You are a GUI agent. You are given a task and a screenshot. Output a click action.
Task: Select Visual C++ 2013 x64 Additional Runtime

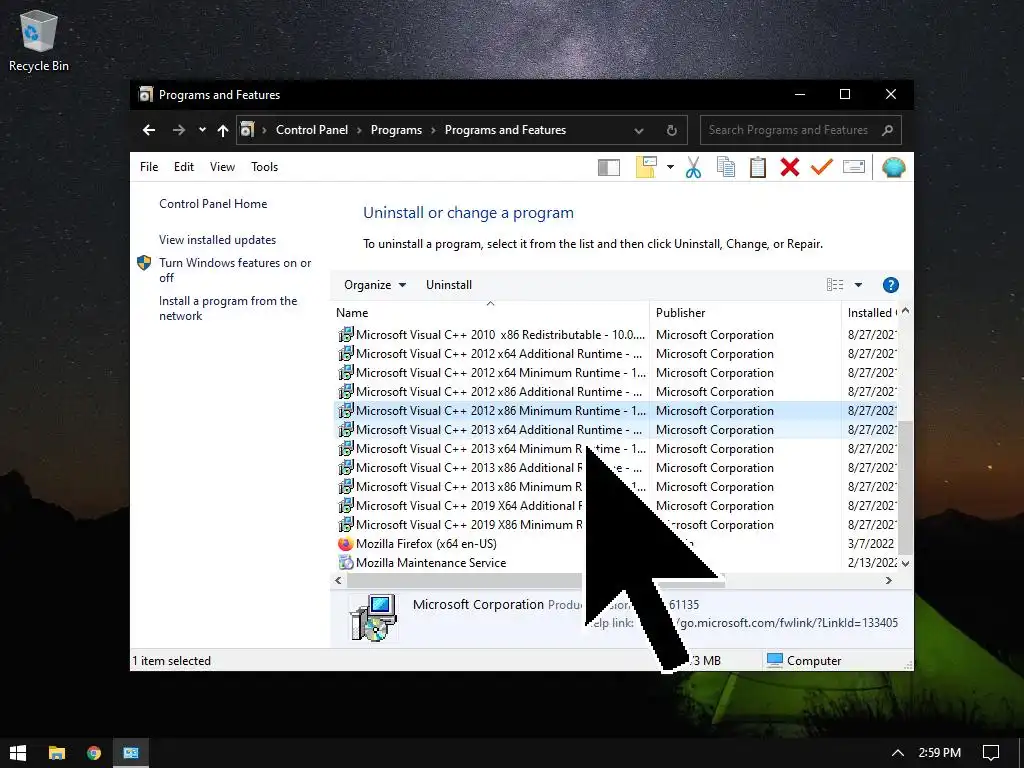[616, 430]
